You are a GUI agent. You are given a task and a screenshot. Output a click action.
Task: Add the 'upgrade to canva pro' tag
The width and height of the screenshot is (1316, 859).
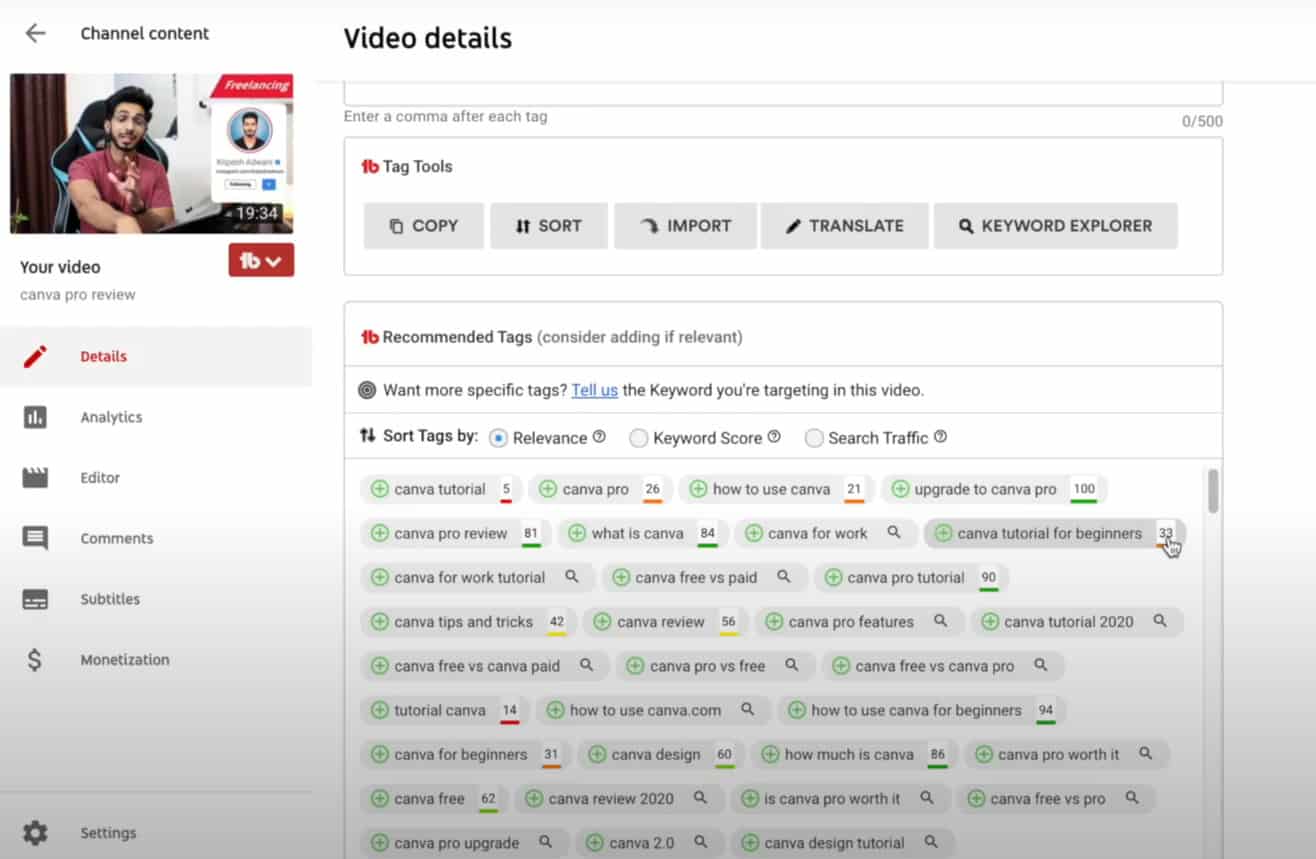[900, 489]
